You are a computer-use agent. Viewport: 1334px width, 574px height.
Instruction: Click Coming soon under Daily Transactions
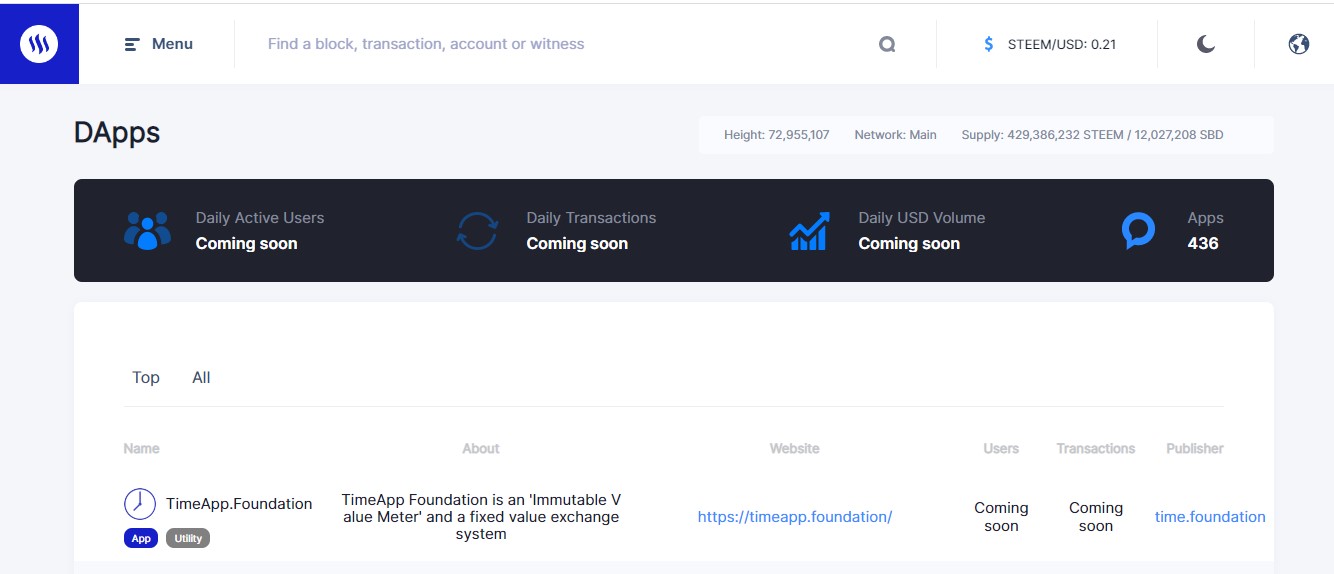tap(577, 243)
